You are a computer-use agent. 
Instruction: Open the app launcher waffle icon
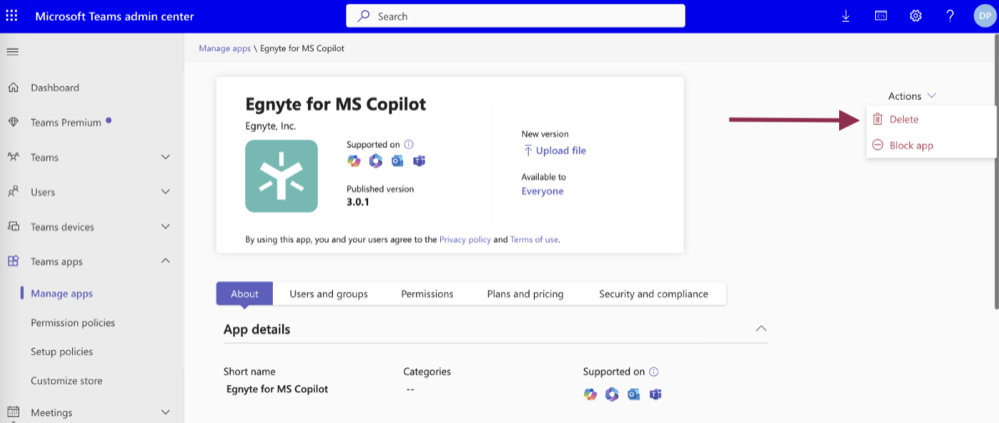click(12, 16)
